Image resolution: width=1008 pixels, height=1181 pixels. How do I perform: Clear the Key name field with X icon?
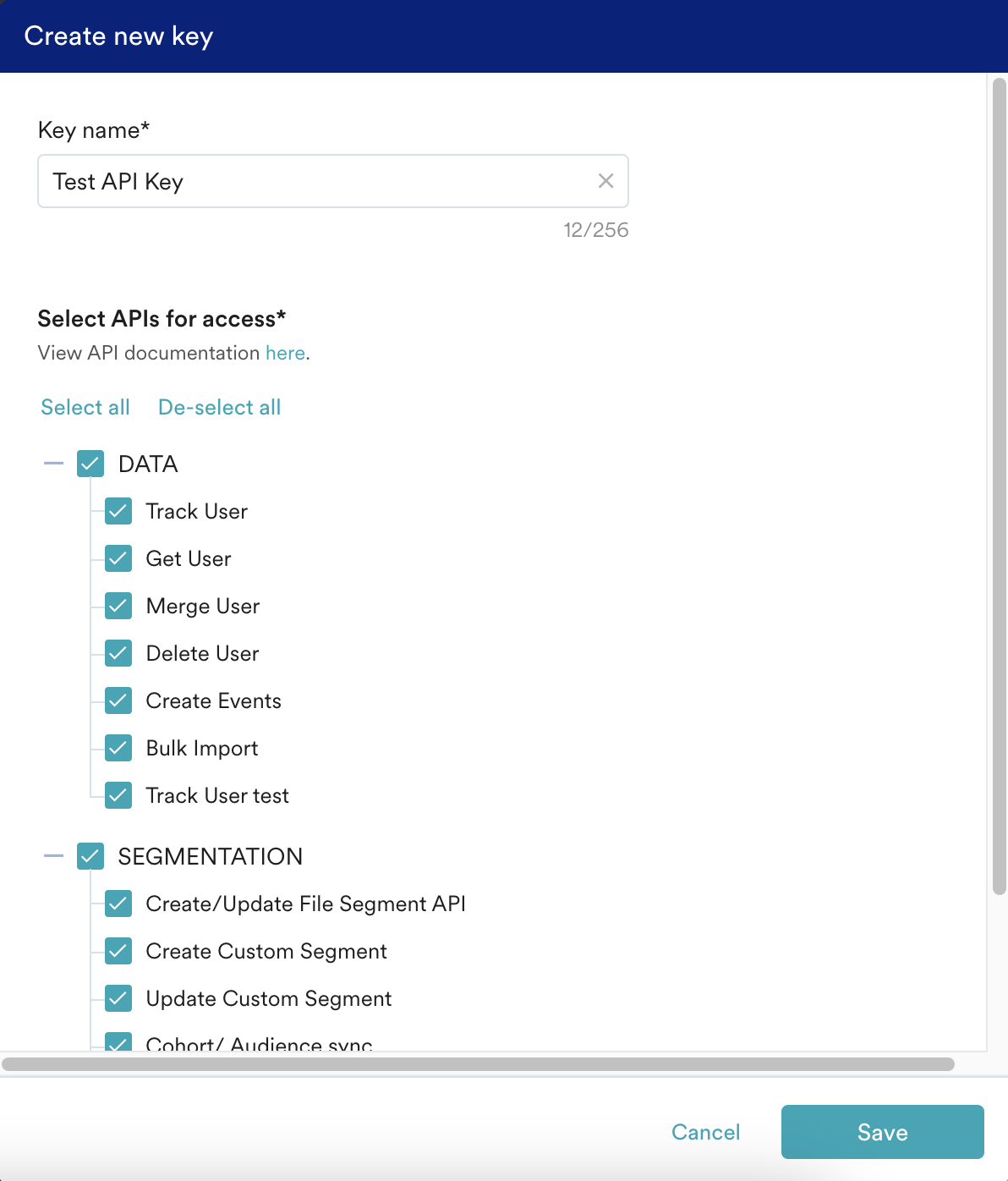click(605, 181)
